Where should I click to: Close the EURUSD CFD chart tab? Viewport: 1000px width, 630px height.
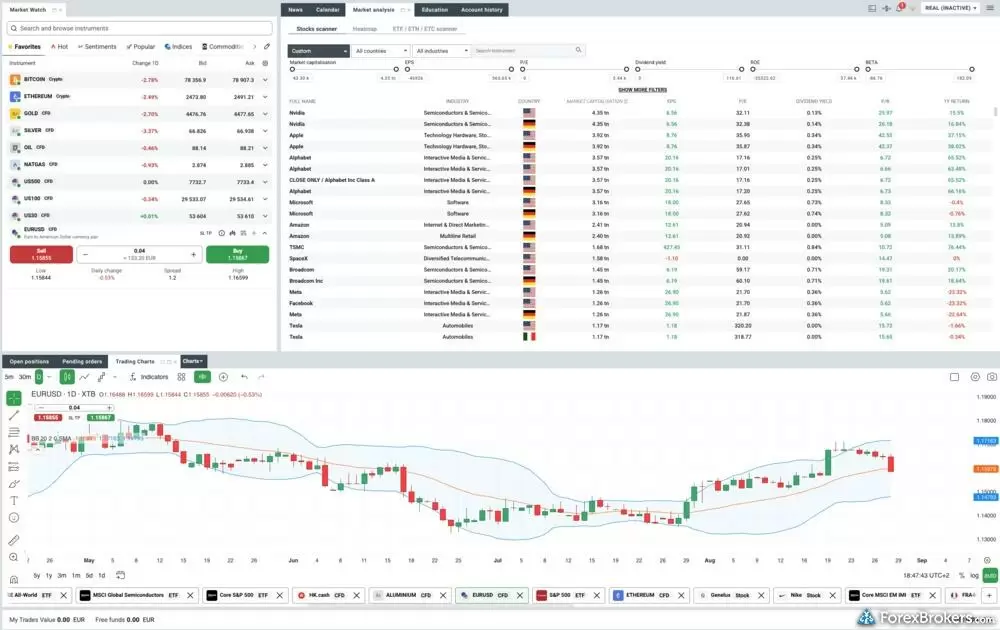[520, 595]
